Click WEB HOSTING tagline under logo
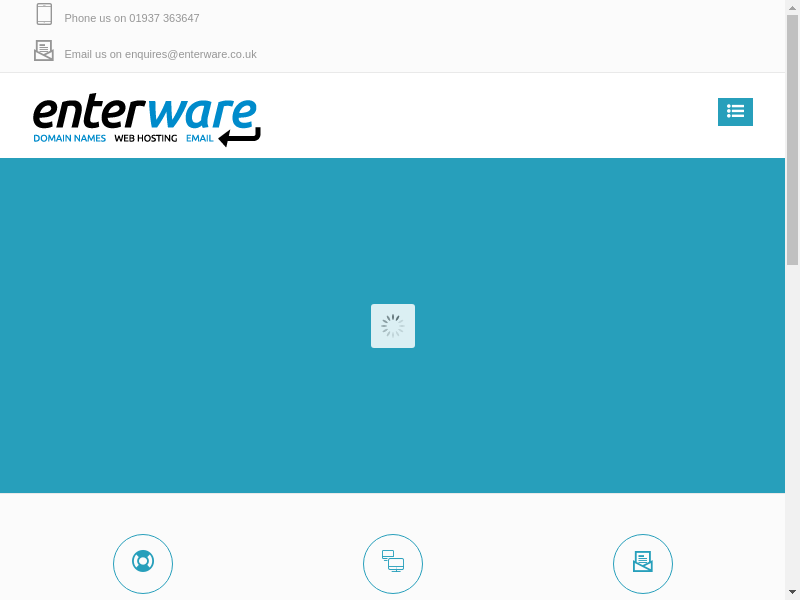Viewport: 800px width, 600px height. 145,138
